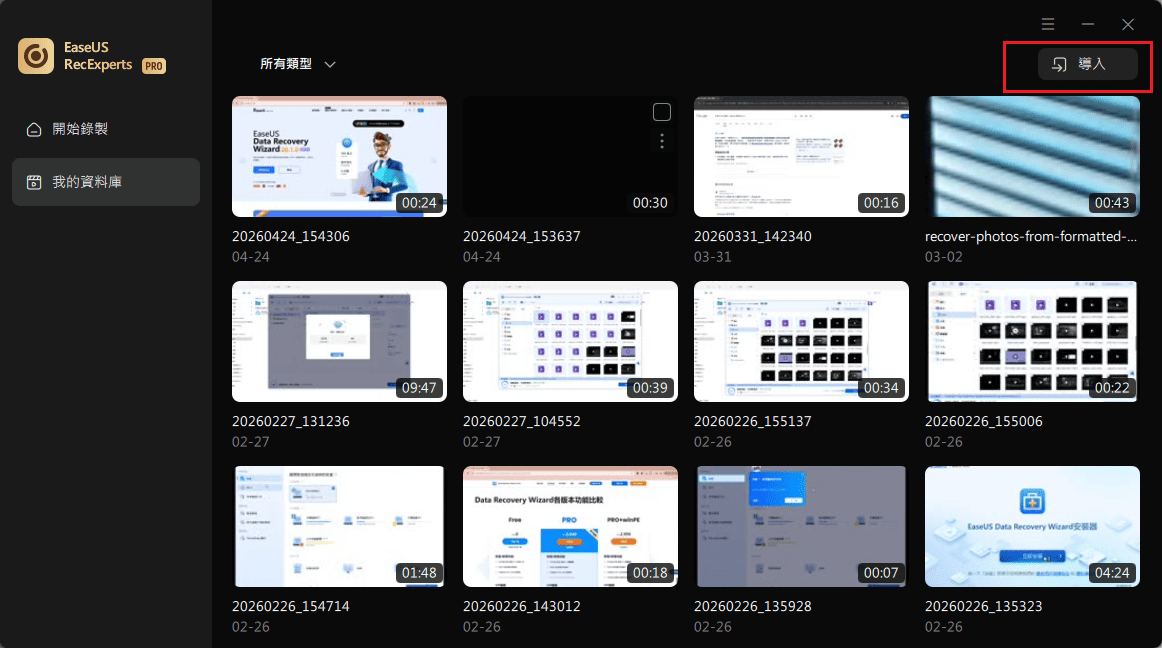Open the 20260226_155006 video thumbnail
The image size is (1162, 648).
tap(1032, 341)
